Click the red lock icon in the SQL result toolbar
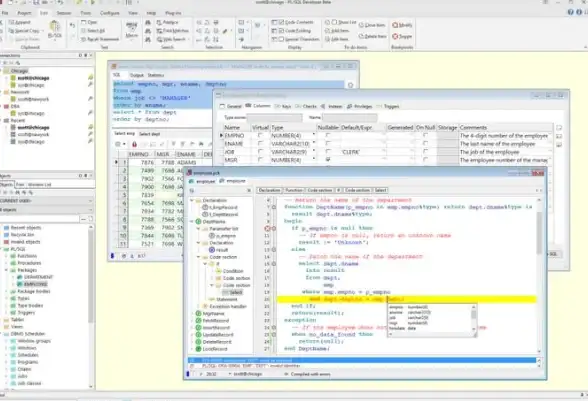This screenshot has height=401, width=588. [134, 144]
